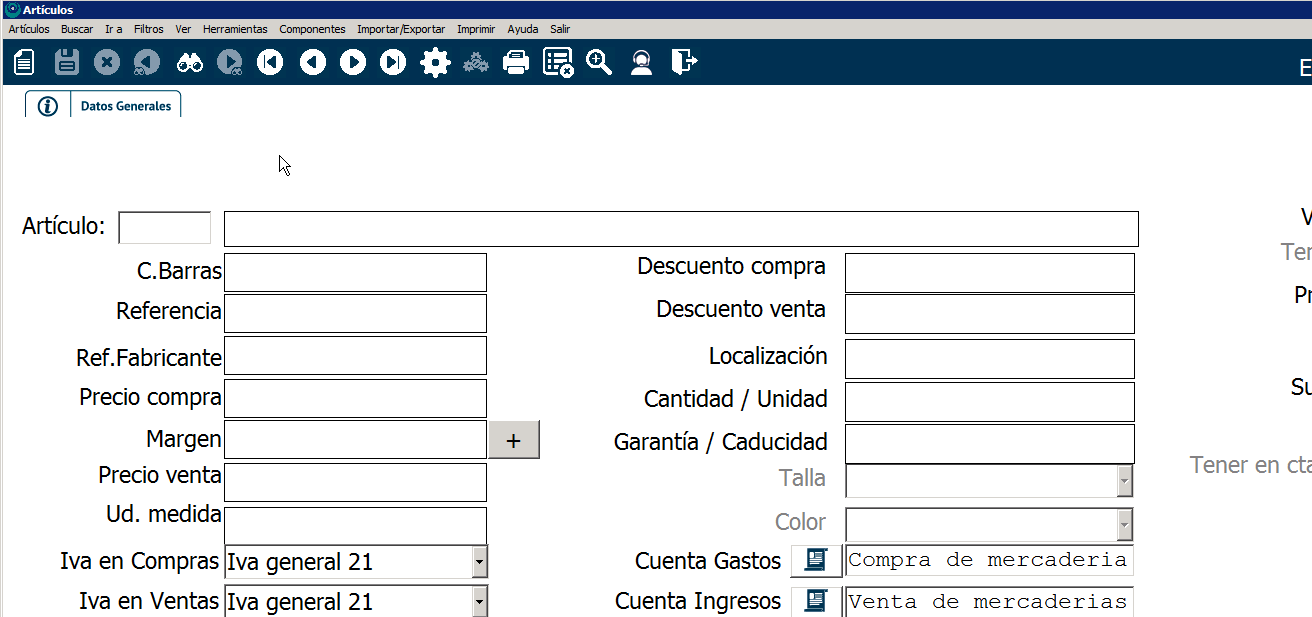Expand the Iva en Compras dropdown
This screenshot has height=617, width=1312.
(479, 563)
